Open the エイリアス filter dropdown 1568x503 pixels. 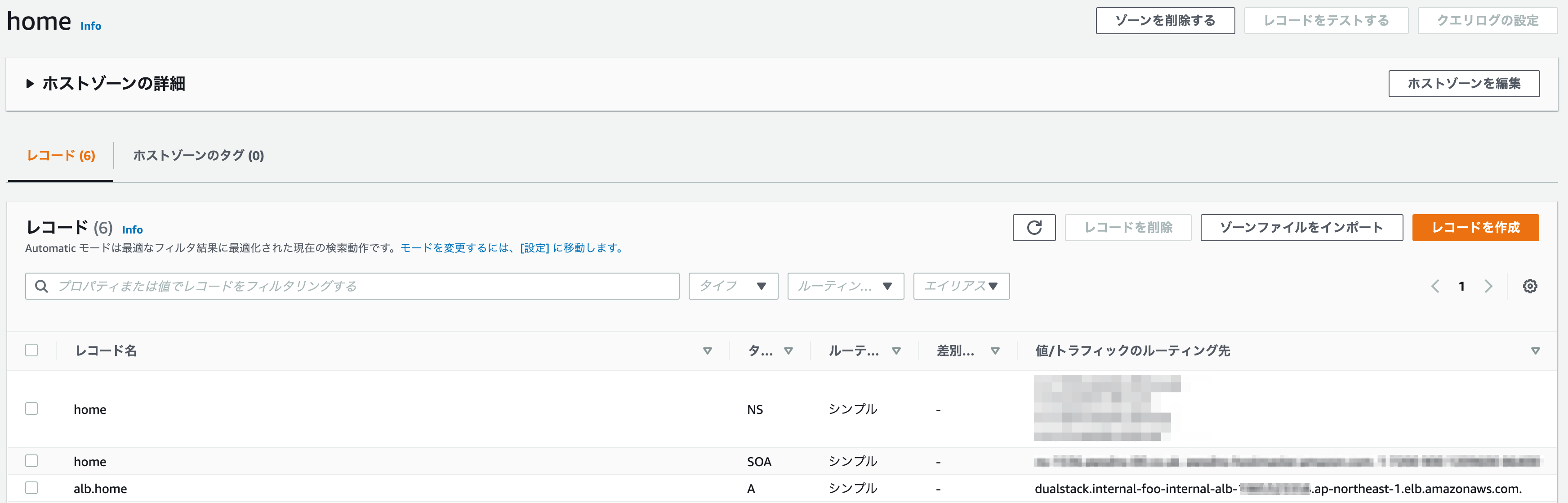point(961,286)
